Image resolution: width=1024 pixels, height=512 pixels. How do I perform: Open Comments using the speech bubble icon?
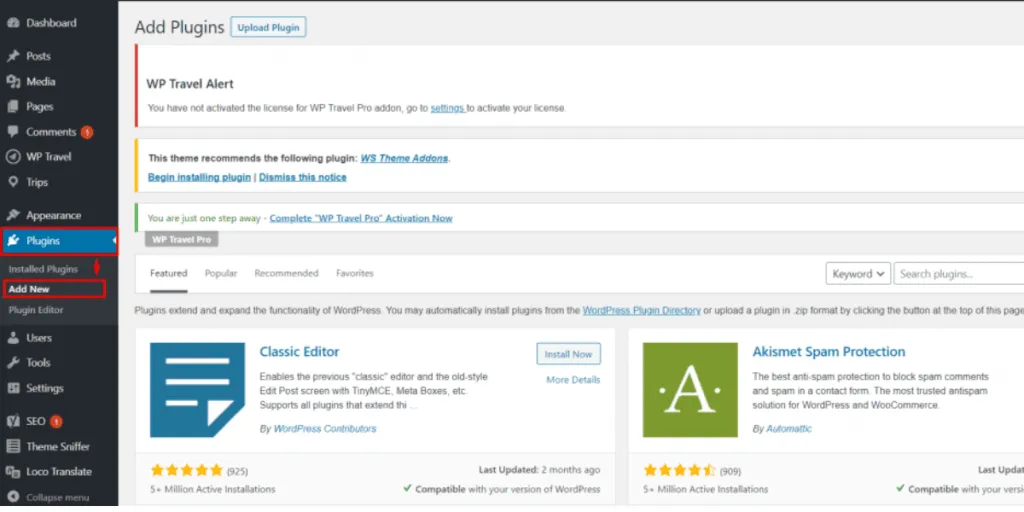tap(13, 132)
